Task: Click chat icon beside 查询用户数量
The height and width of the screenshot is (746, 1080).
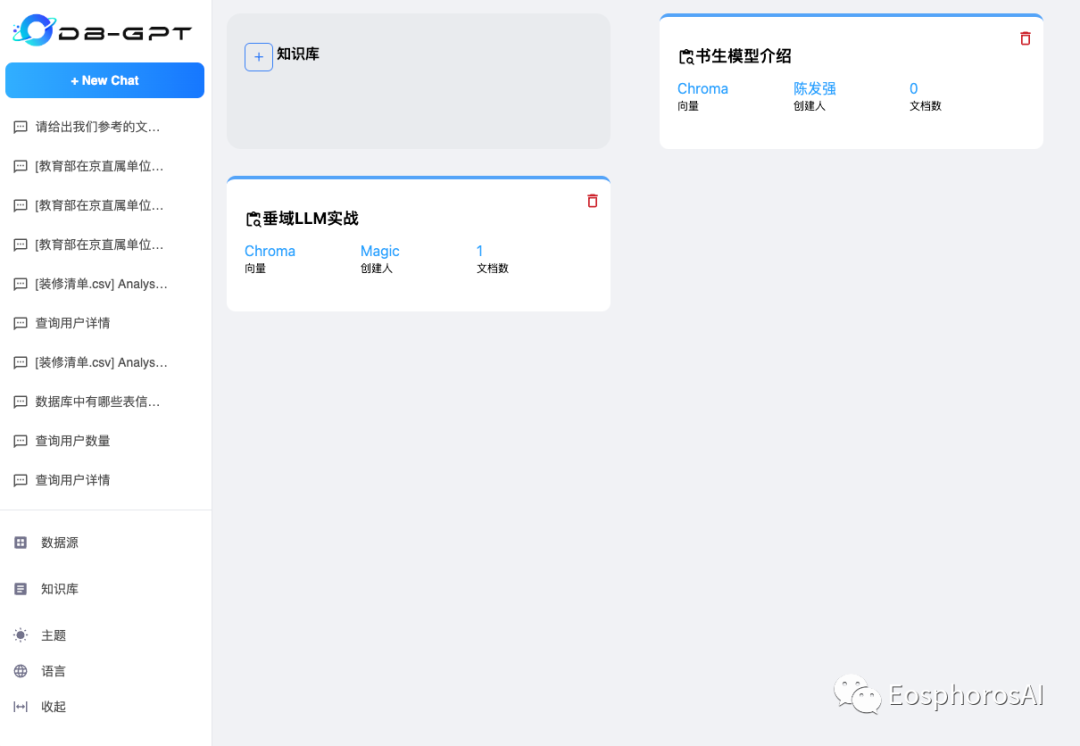Action: tap(21, 441)
